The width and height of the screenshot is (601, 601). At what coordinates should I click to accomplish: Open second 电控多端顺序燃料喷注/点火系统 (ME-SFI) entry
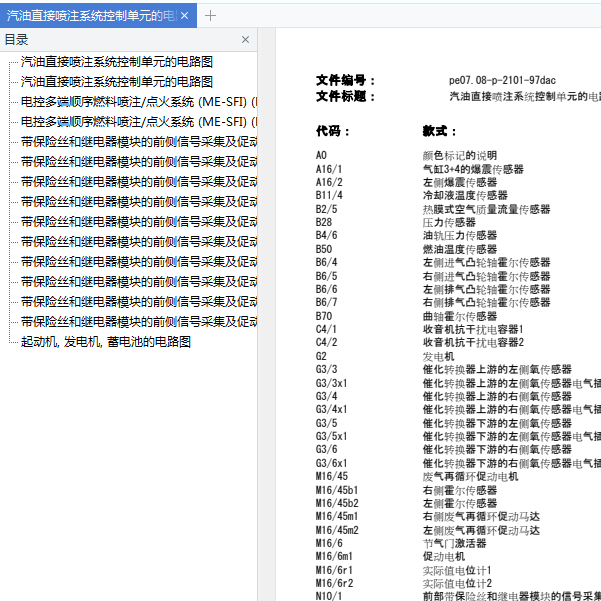[139, 122]
